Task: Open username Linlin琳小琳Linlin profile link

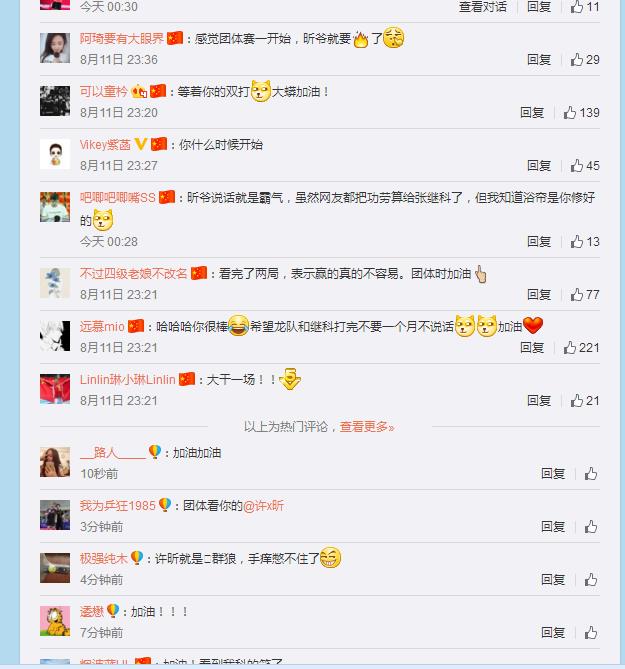Action: coord(128,379)
